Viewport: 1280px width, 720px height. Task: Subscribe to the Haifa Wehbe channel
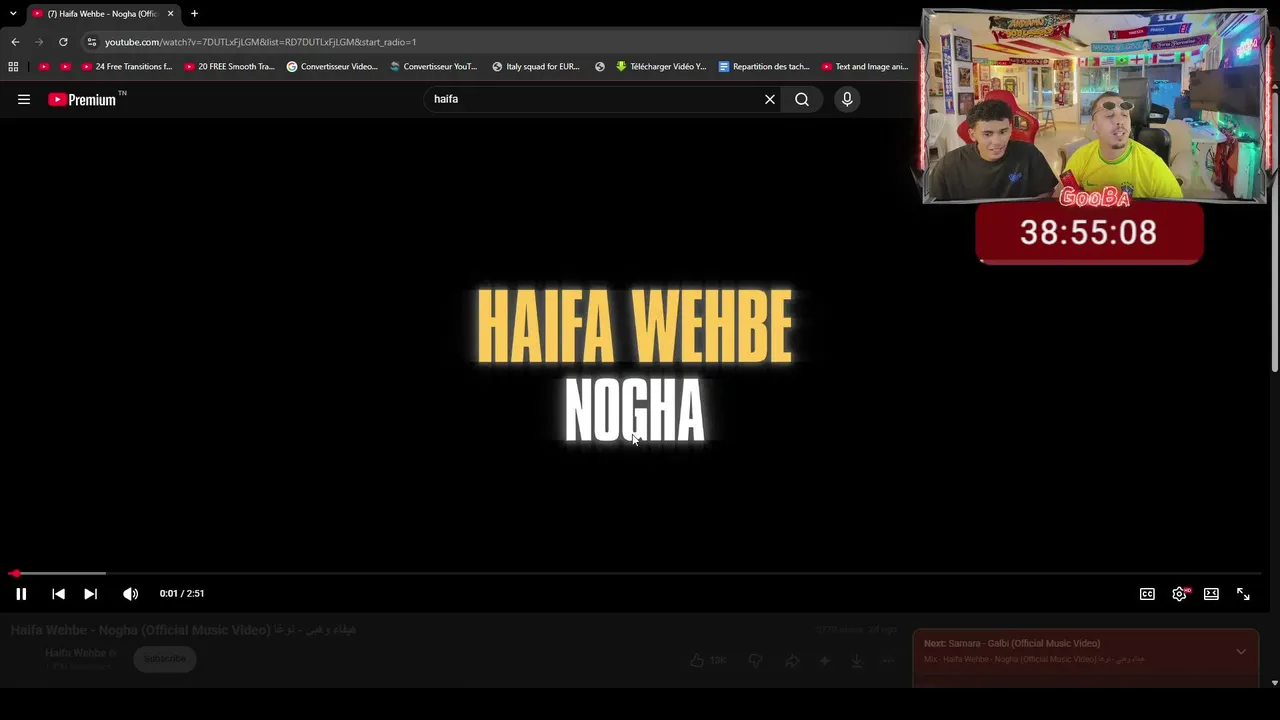165,659
